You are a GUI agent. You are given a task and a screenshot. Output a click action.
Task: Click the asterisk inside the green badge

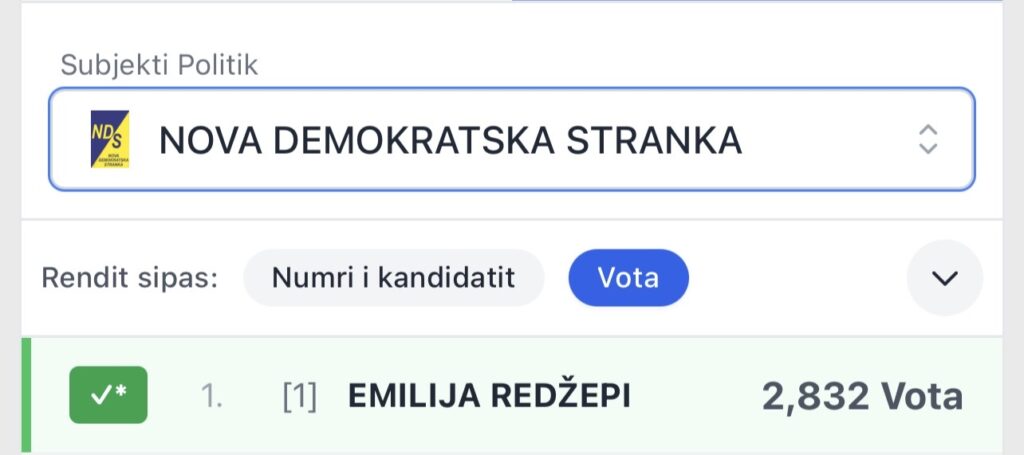tap(121, 393)
